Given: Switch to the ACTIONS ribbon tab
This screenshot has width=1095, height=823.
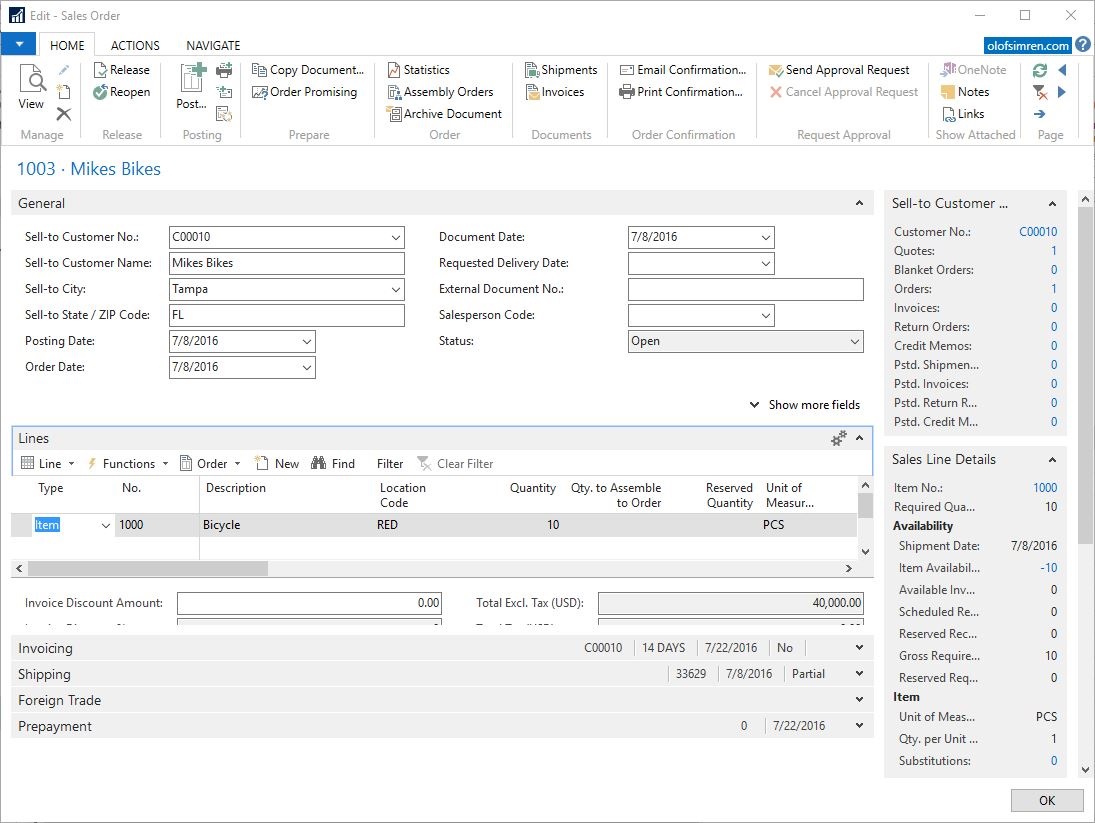Looking at the screenshot, I should [135, 45].
